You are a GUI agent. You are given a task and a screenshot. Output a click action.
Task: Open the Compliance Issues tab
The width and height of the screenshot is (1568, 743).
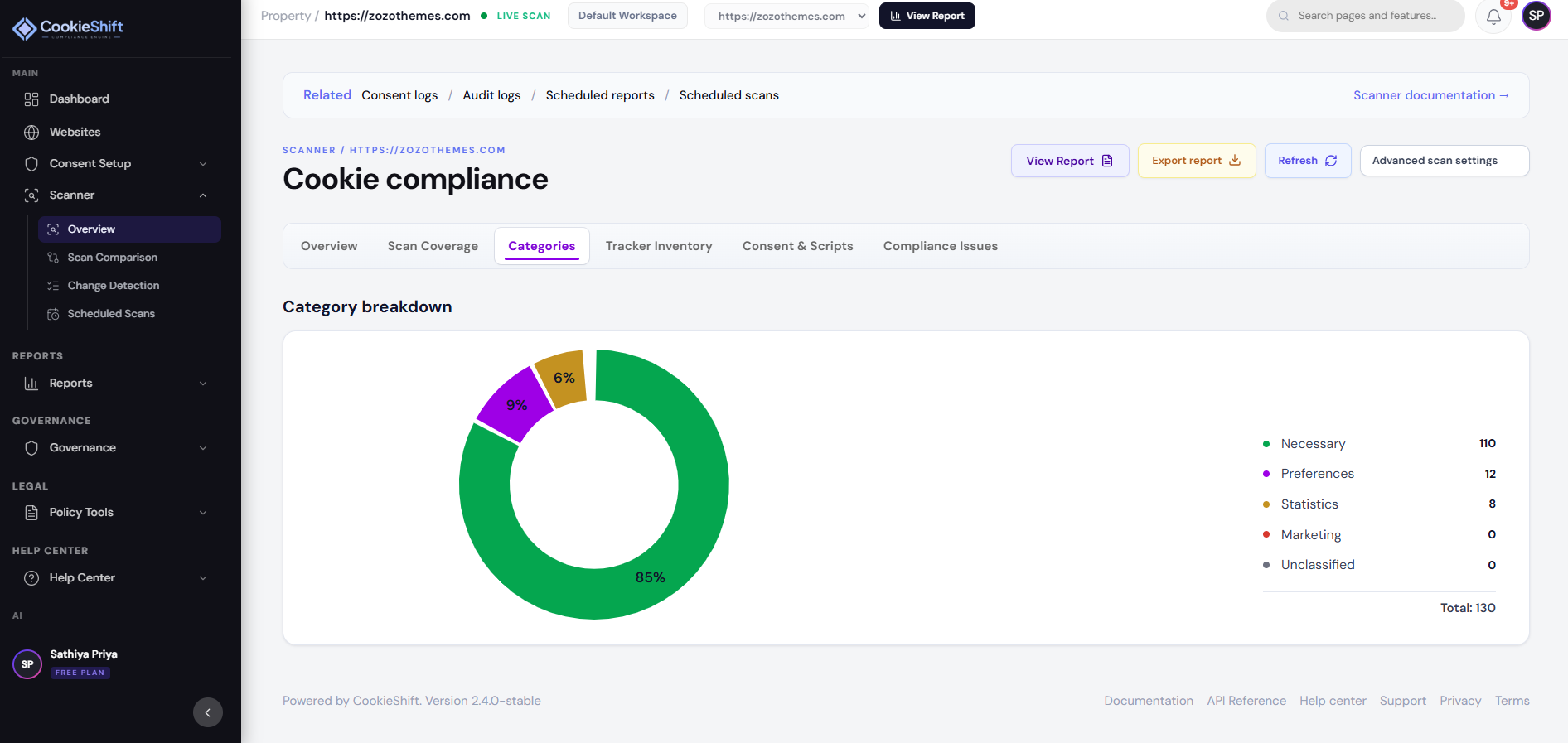(941, 246)
